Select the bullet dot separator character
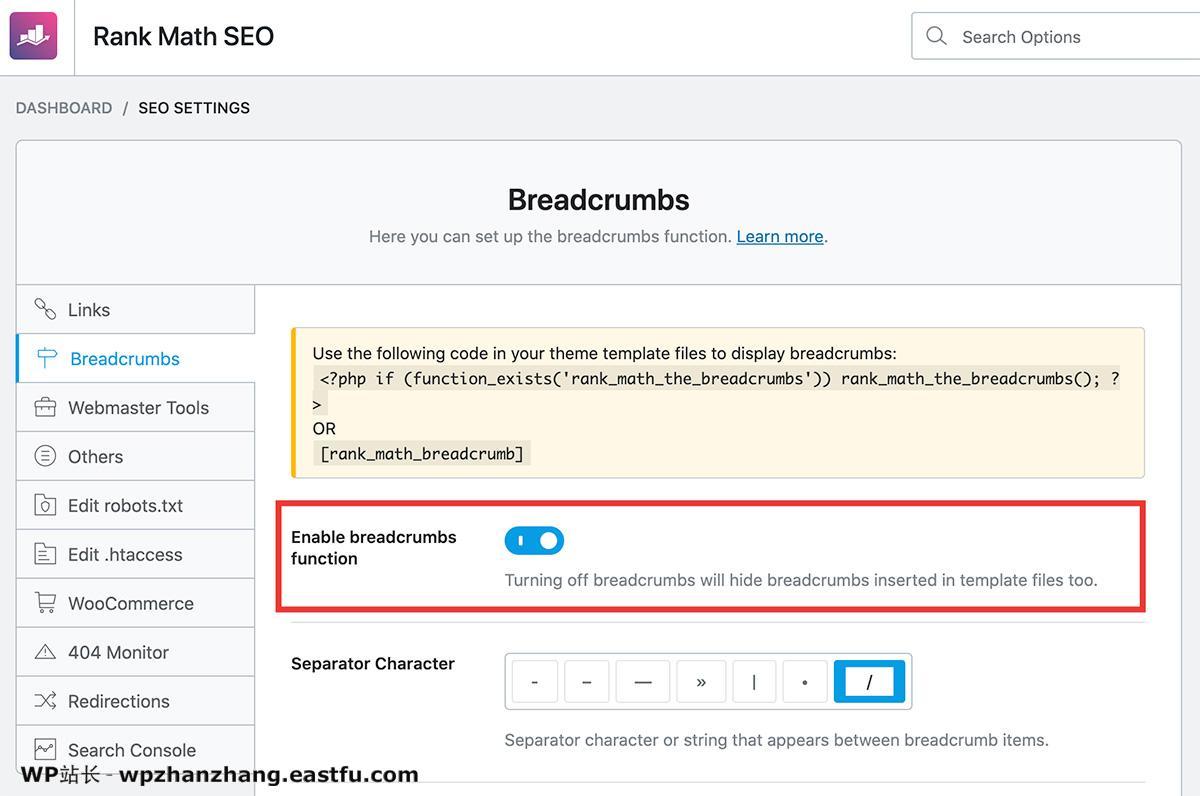The width and height of the screenshot is (1200, 796). pyautogui.click(x=805, y=682)
